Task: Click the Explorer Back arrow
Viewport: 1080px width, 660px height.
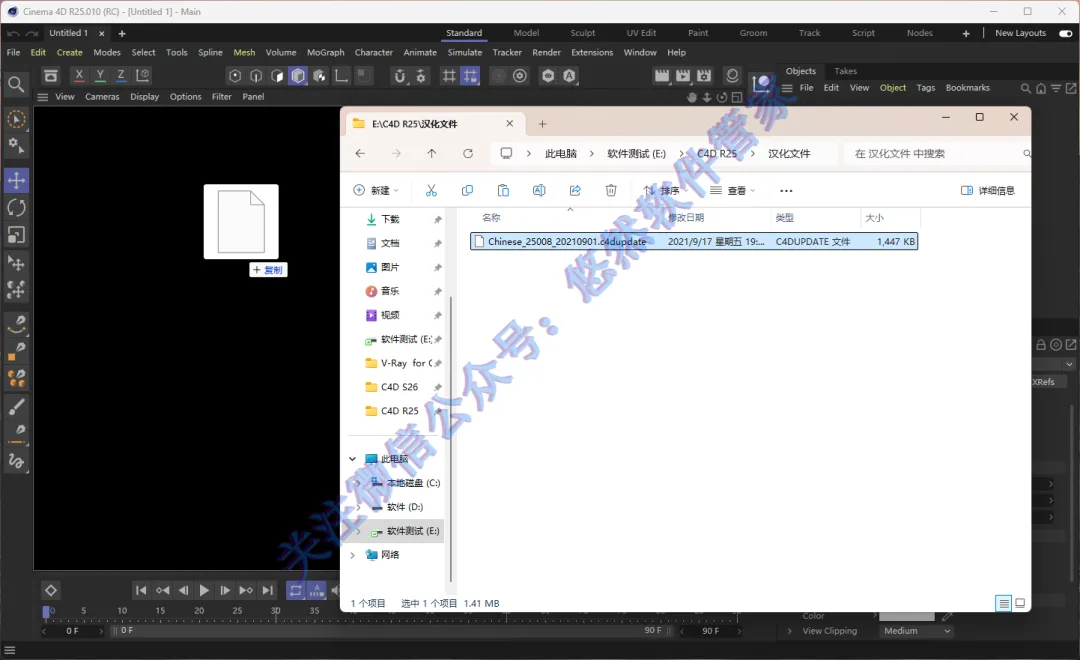Action: coord(360,153)
